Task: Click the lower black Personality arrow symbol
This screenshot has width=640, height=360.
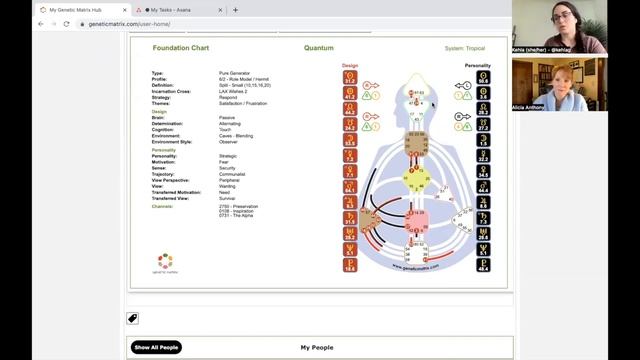Action: pos(463,117)
